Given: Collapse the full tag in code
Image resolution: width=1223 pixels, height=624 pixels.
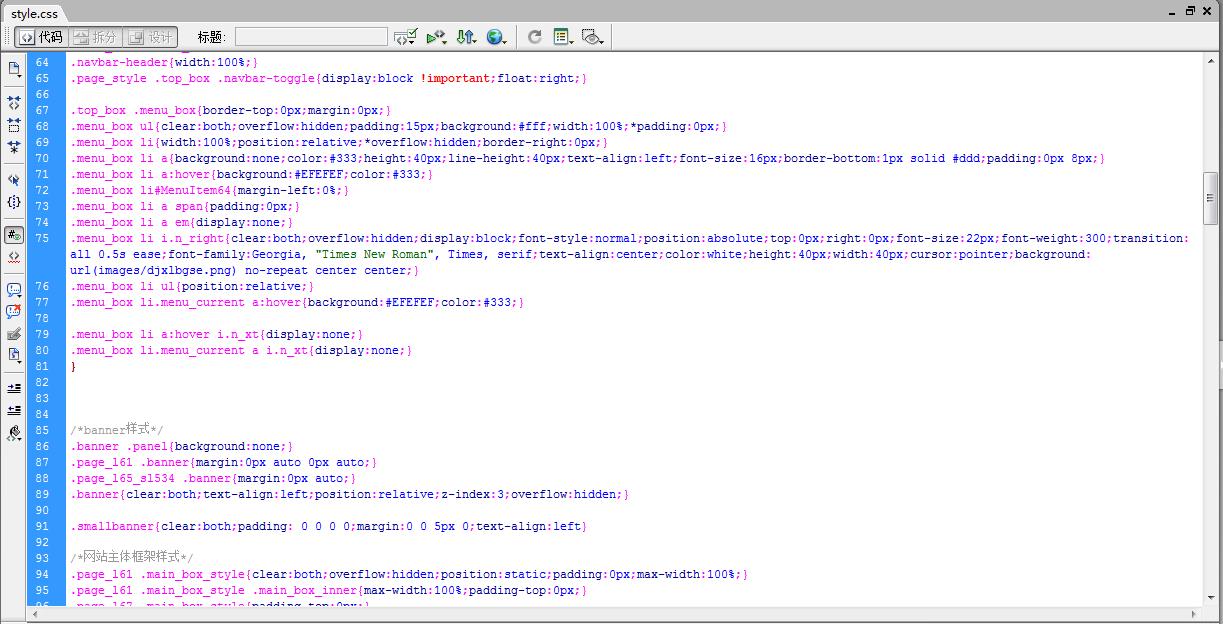Looking at the screenshot, I should coord(14,103).
